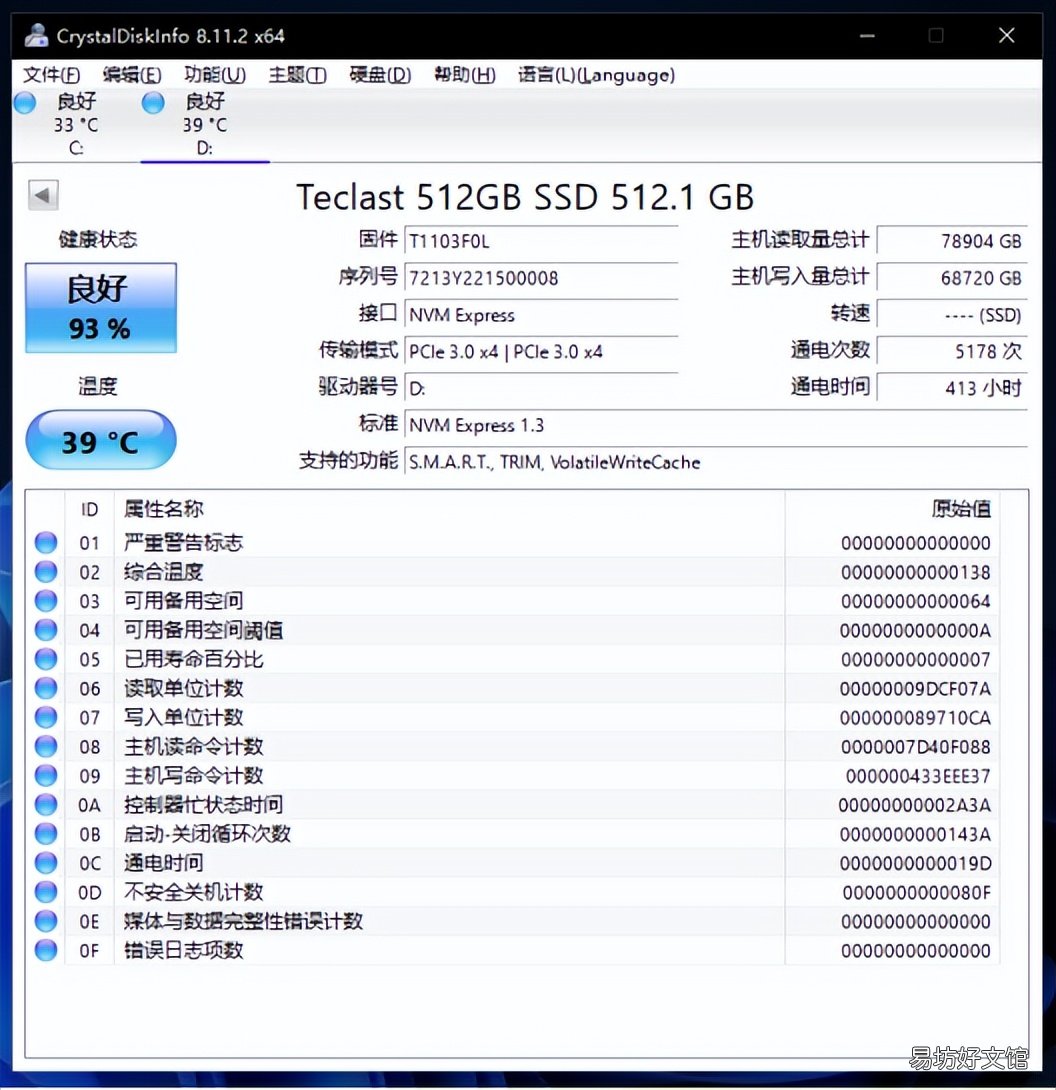Image resolution: width=1056 pixels, height=1090 pixels.
Task: Click status orb of attribute 03 可用备用空间
Action: point(46,601)
